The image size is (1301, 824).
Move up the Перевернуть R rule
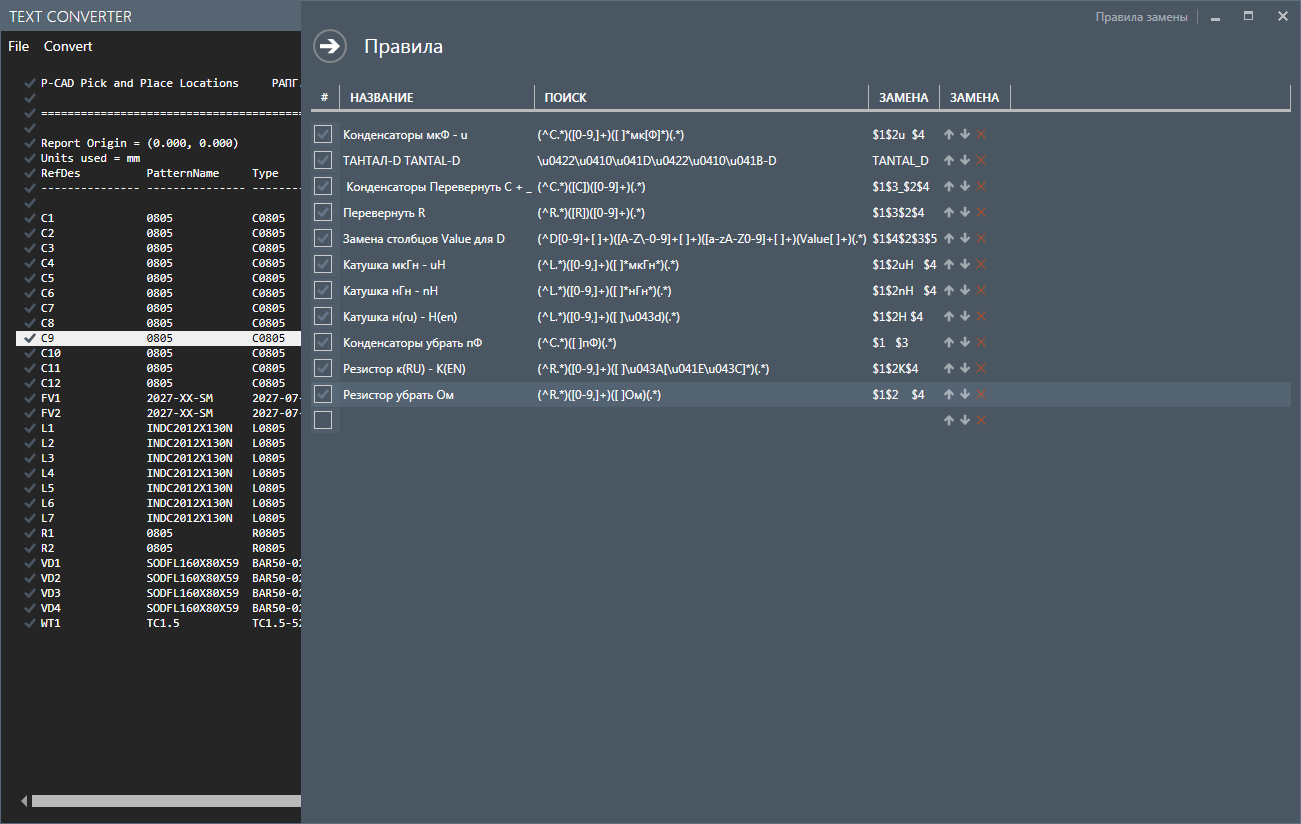949,212
